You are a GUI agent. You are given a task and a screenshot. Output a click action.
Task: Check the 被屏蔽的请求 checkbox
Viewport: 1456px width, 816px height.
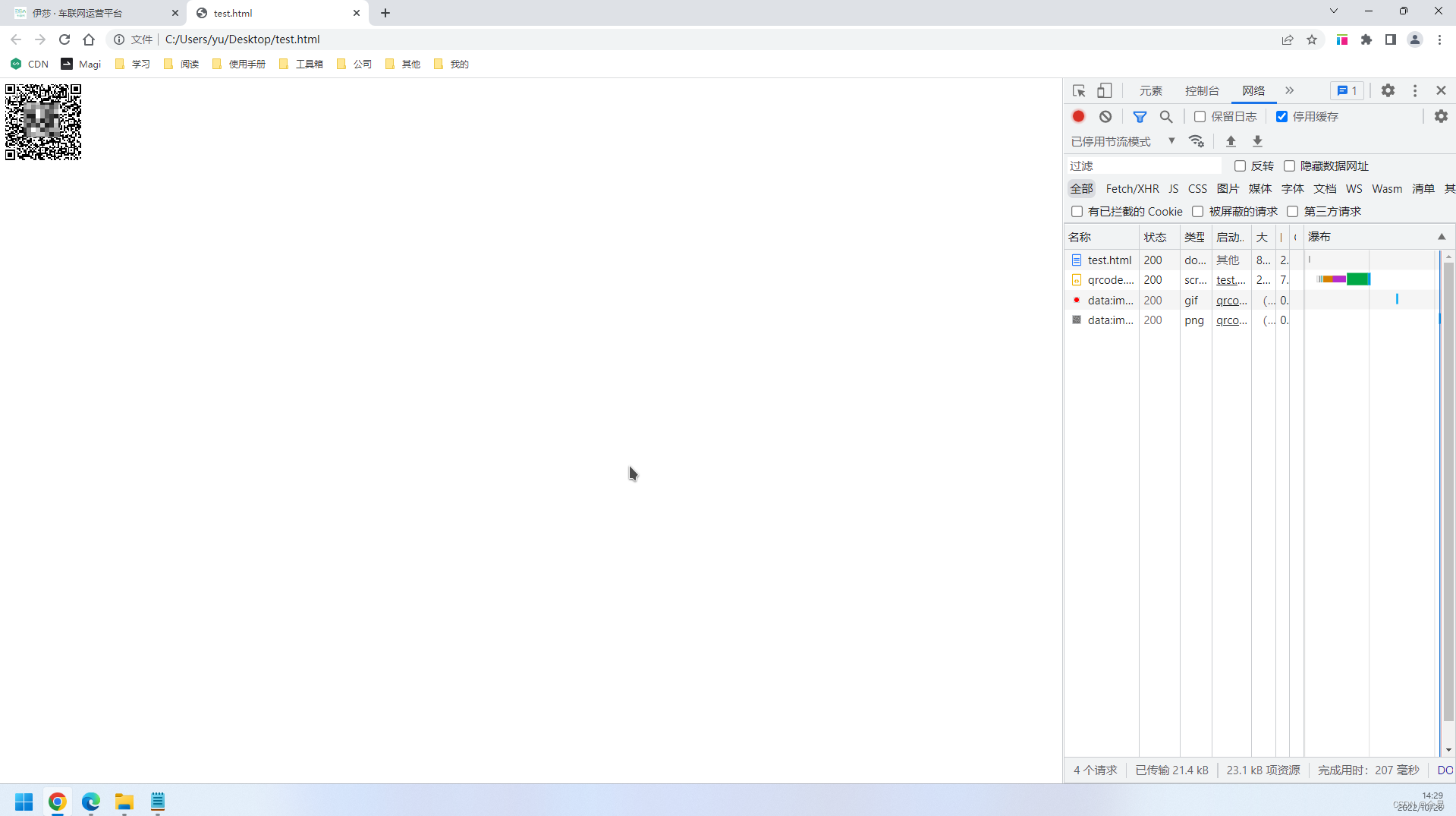click(1197, 211)
